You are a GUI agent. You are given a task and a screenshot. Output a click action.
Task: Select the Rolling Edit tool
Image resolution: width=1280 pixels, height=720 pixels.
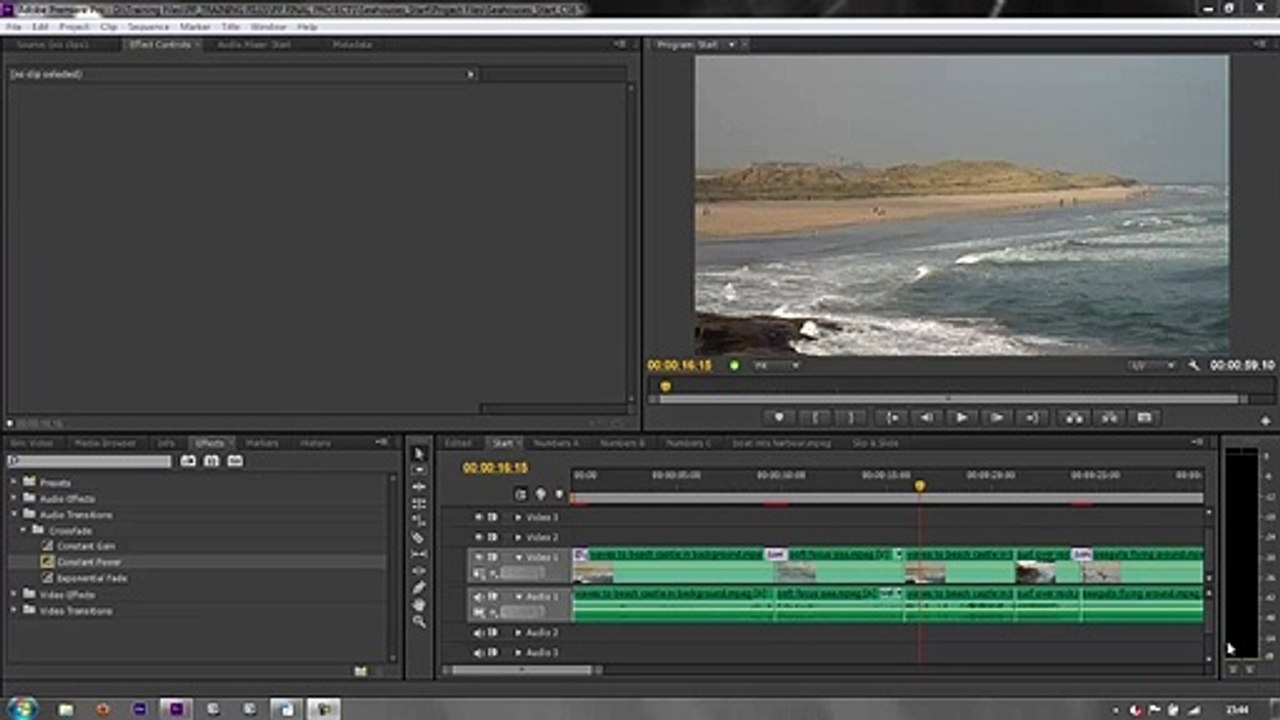pyautogui.click(x=419, y=504)
